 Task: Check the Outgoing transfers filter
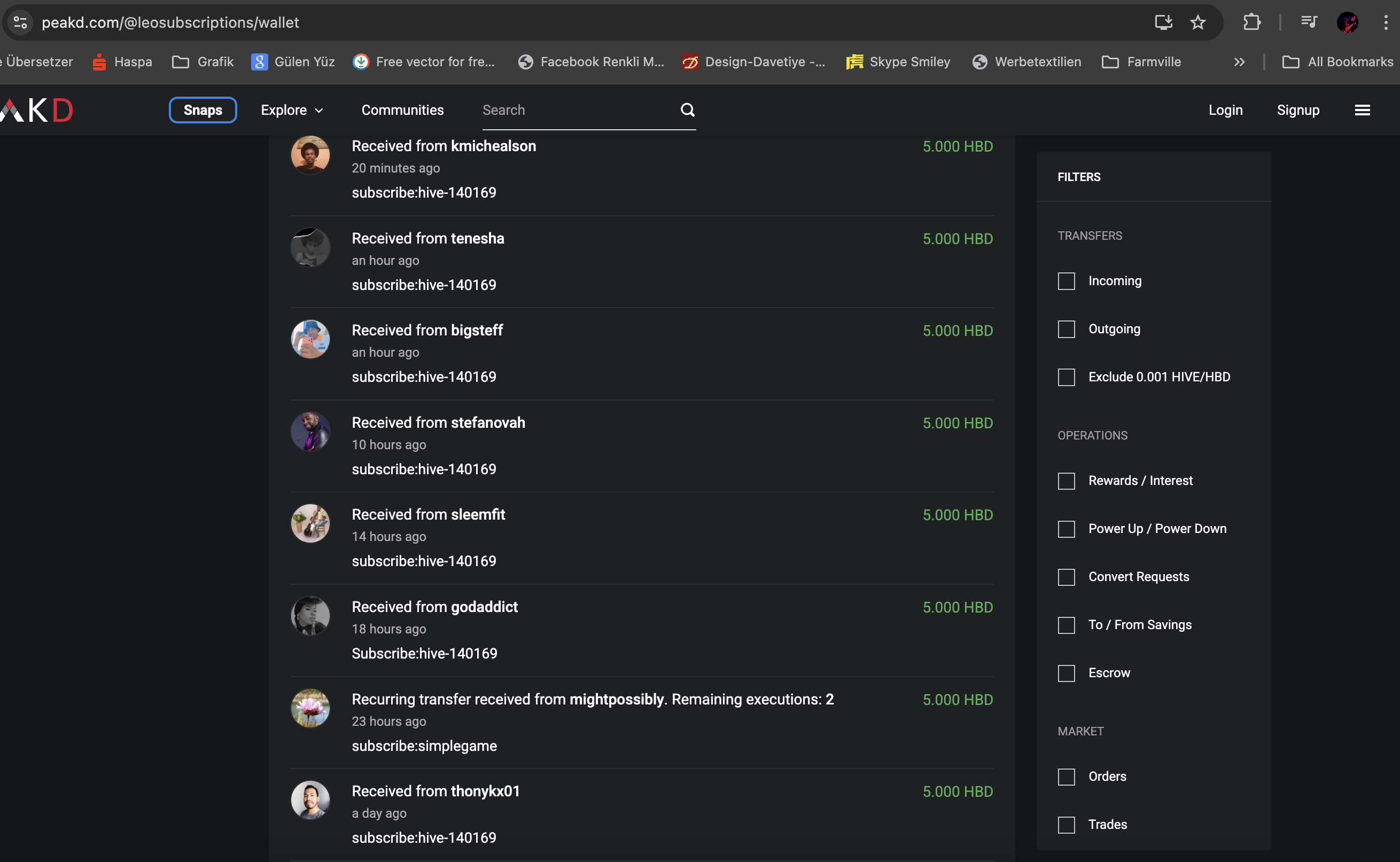[x=1066, y=329]
